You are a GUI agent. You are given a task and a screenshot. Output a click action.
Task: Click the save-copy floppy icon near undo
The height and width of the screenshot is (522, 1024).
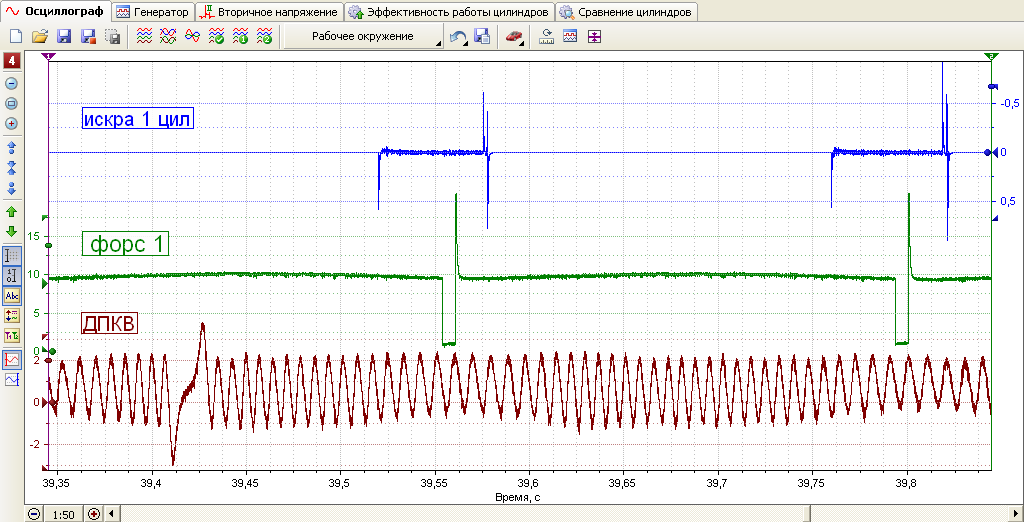click(482, 37)
